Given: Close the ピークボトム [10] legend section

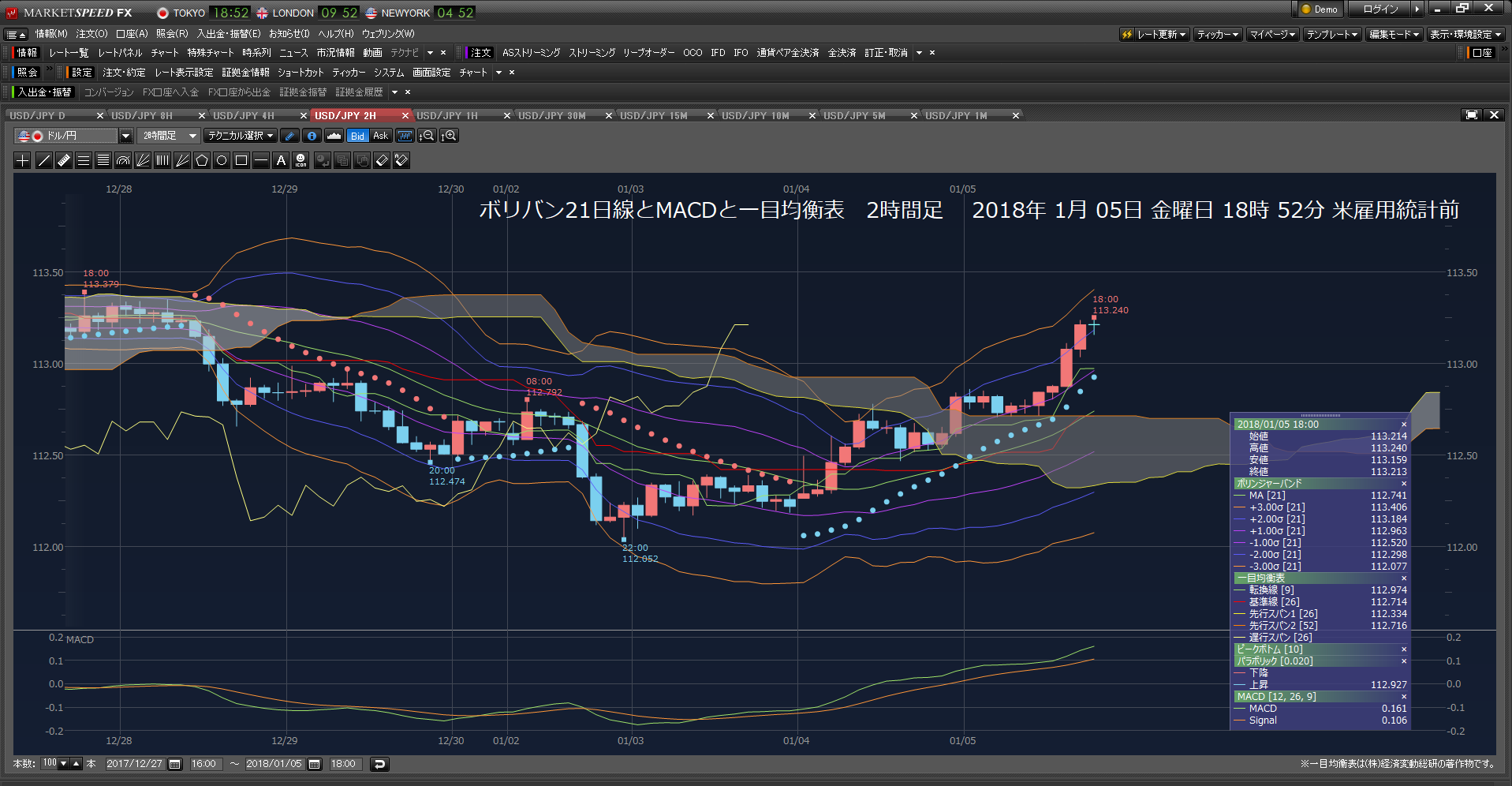Looking at the screenshot, I should click(1404, 649).
